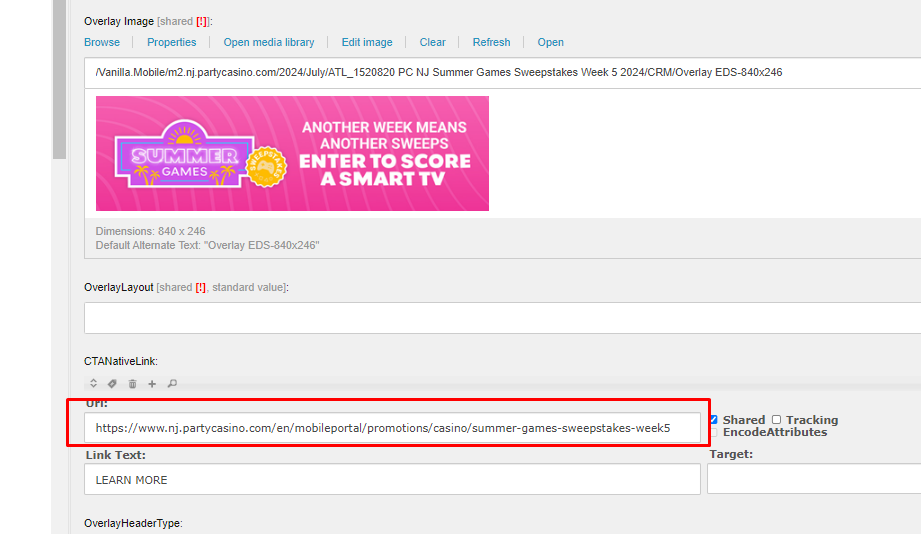Click the Summer Games overlay banner thumbnail

[293, 153]
